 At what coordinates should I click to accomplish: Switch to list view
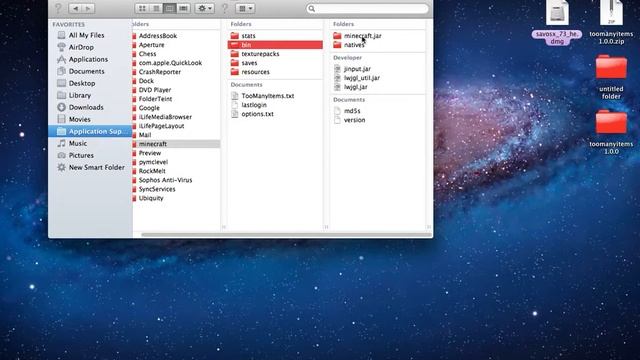pyautogui.click(x=156, y=8)
